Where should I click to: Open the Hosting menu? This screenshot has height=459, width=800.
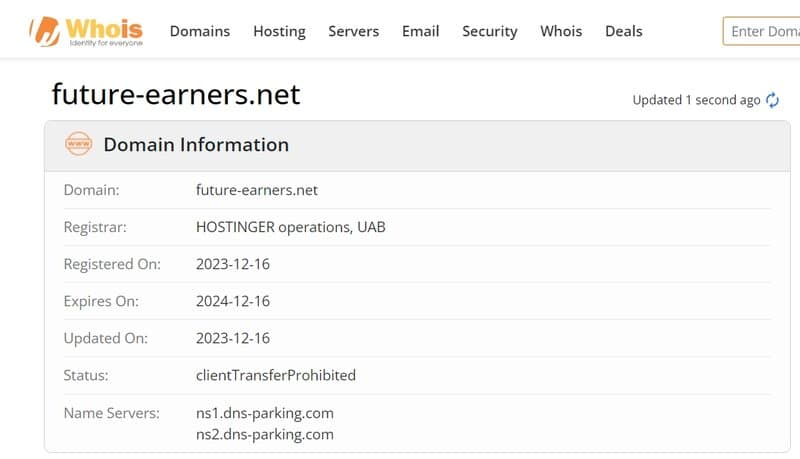[x=280, y=32]
